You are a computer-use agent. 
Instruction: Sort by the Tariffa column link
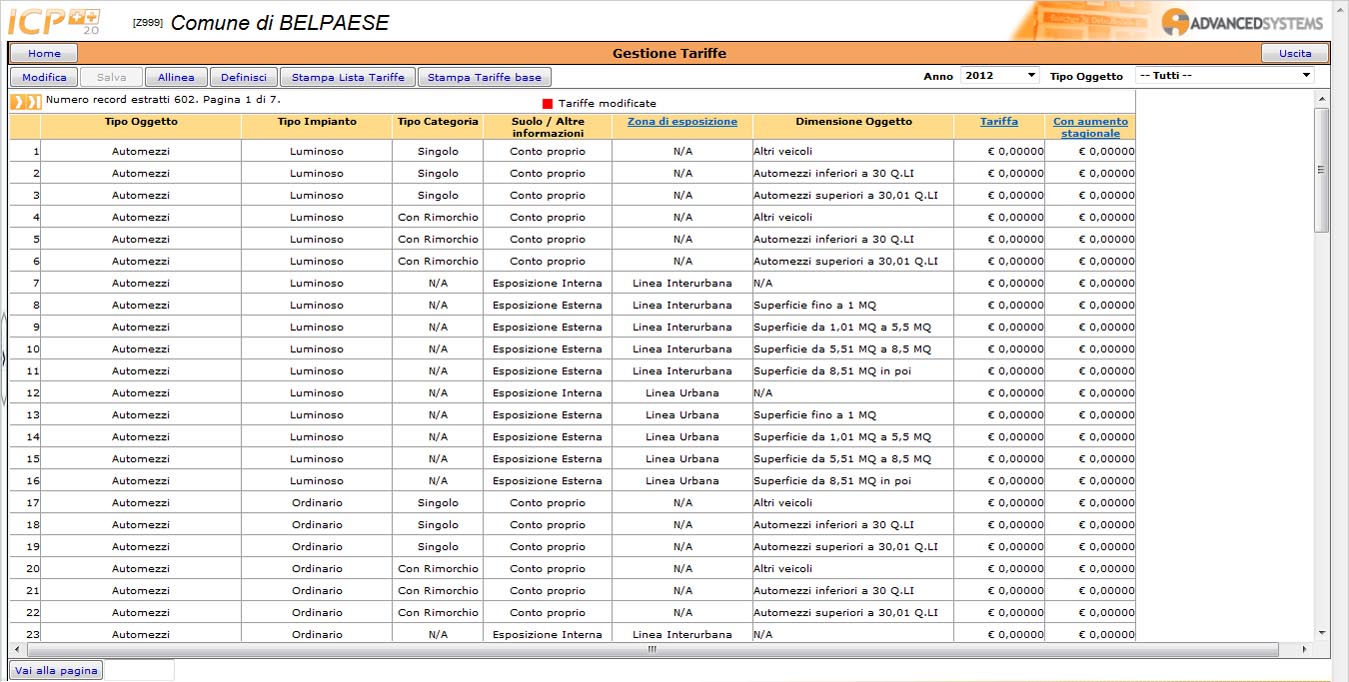pyautogui.click(x=999, y=122)
